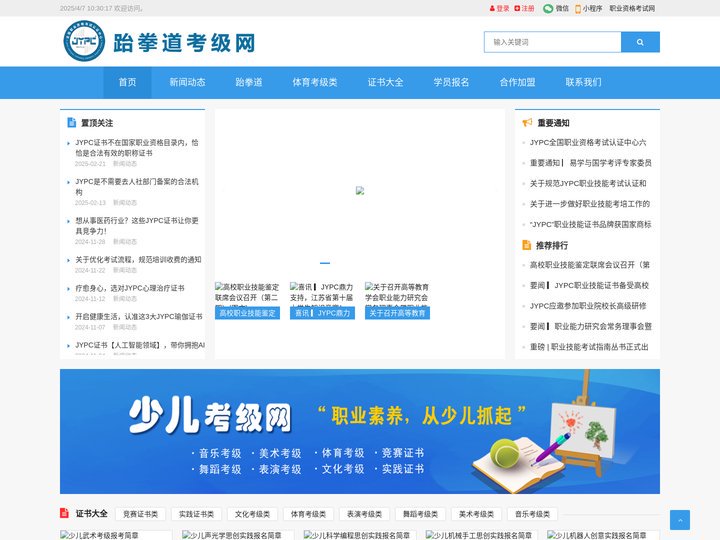Focus the 输入关键词 search field

(x=553, y=42)
